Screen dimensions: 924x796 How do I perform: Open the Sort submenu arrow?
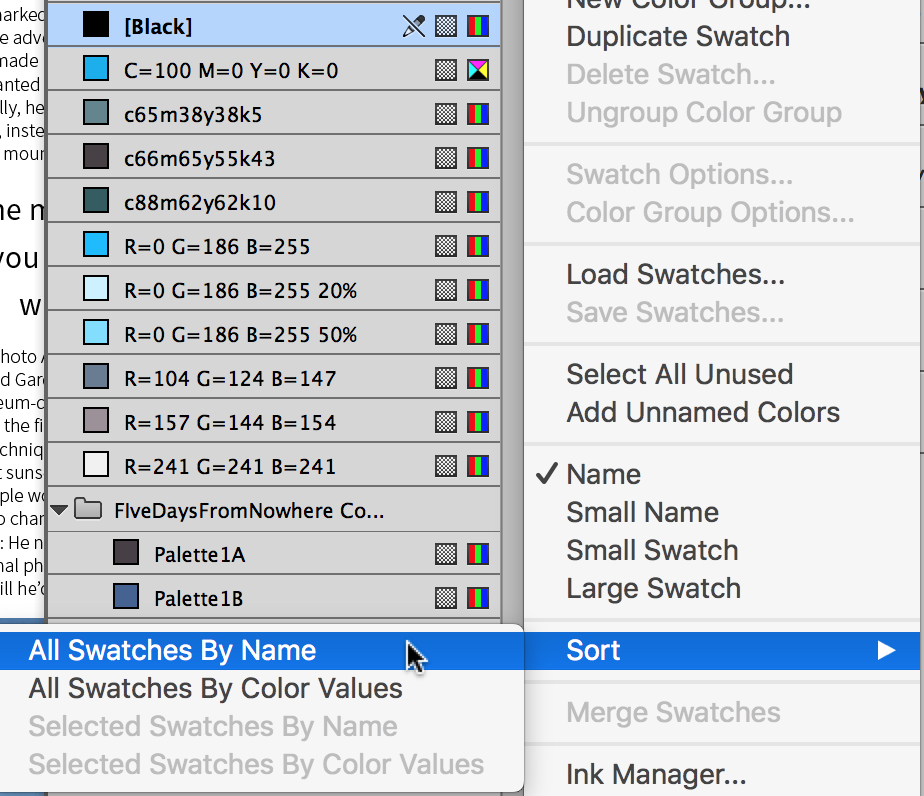tap(885, 650)
